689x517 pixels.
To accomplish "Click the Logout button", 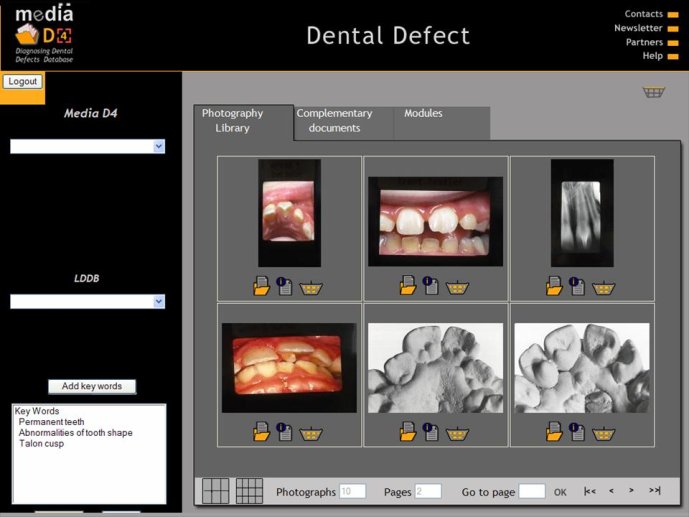I will [x=23, y=81].
